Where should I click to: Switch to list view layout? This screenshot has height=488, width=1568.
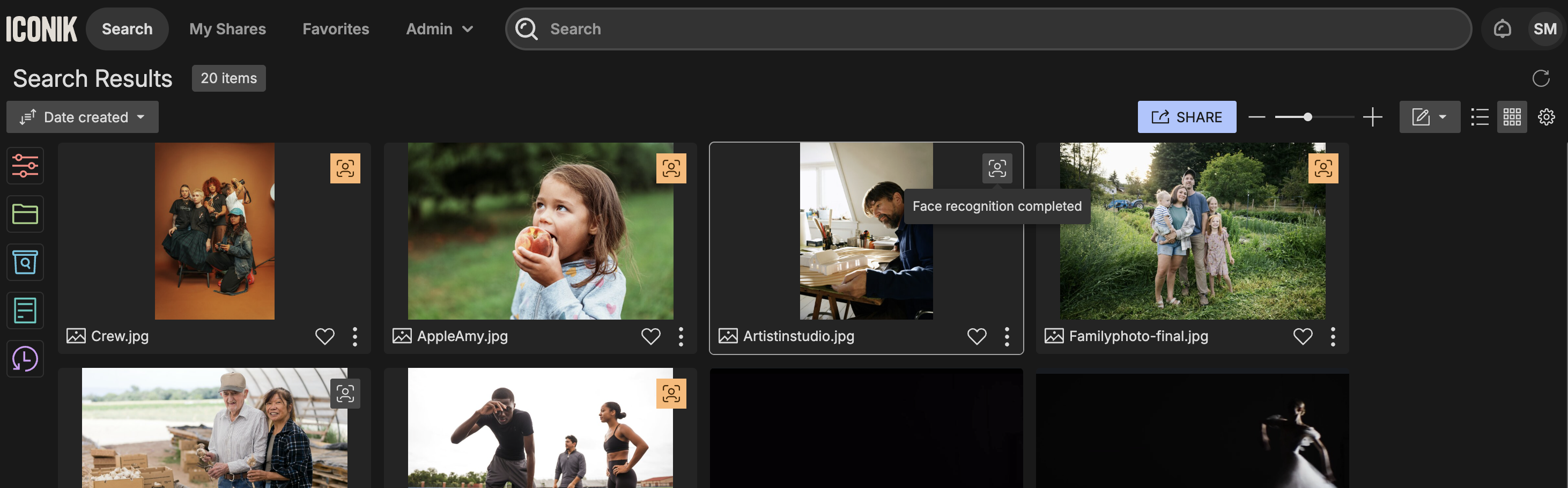pos(1479,117)
